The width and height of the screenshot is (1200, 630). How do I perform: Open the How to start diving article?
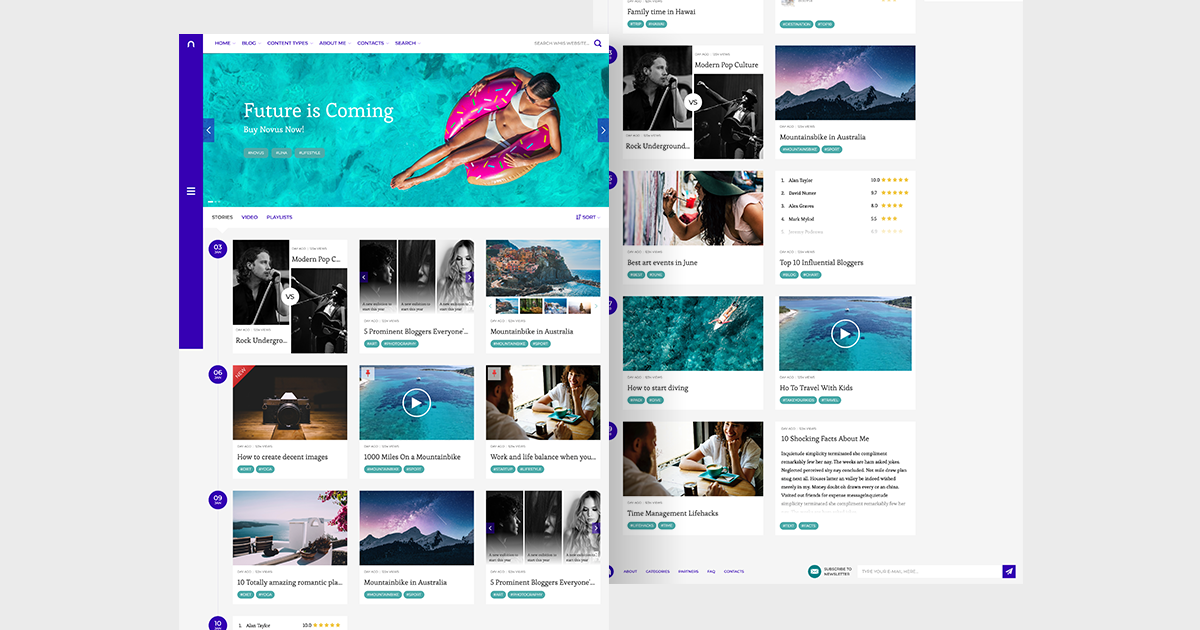[x=658, y=388]
